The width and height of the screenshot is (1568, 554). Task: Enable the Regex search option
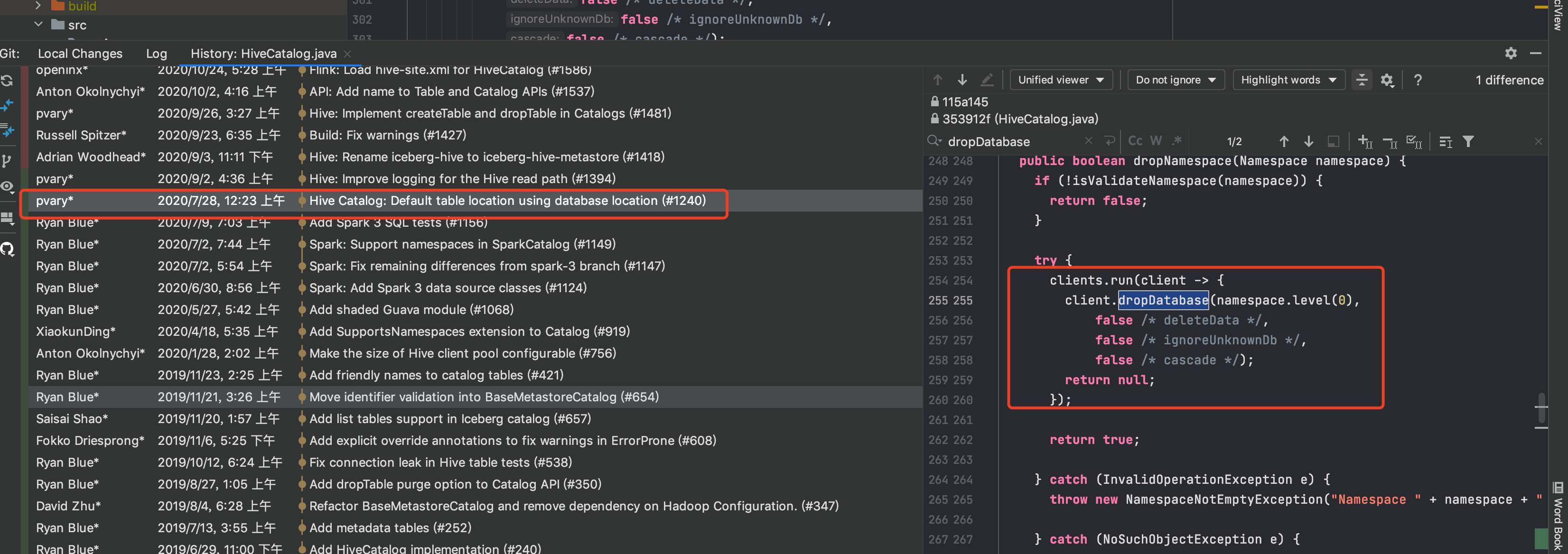click(x=1176, y=141)
